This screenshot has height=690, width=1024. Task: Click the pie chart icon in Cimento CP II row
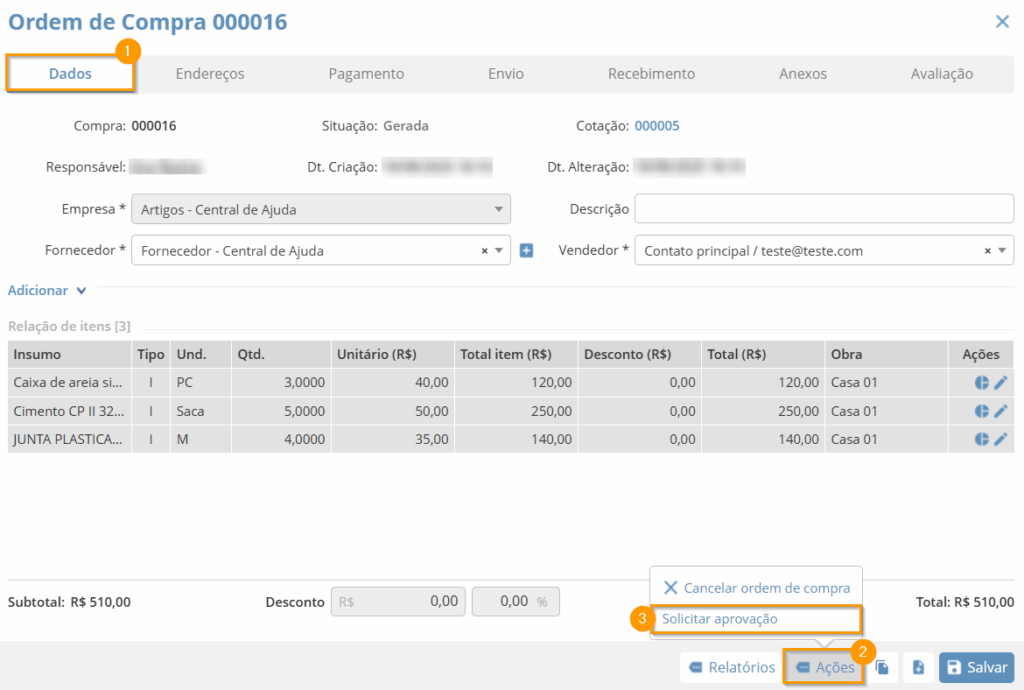[x=981, y=411]
